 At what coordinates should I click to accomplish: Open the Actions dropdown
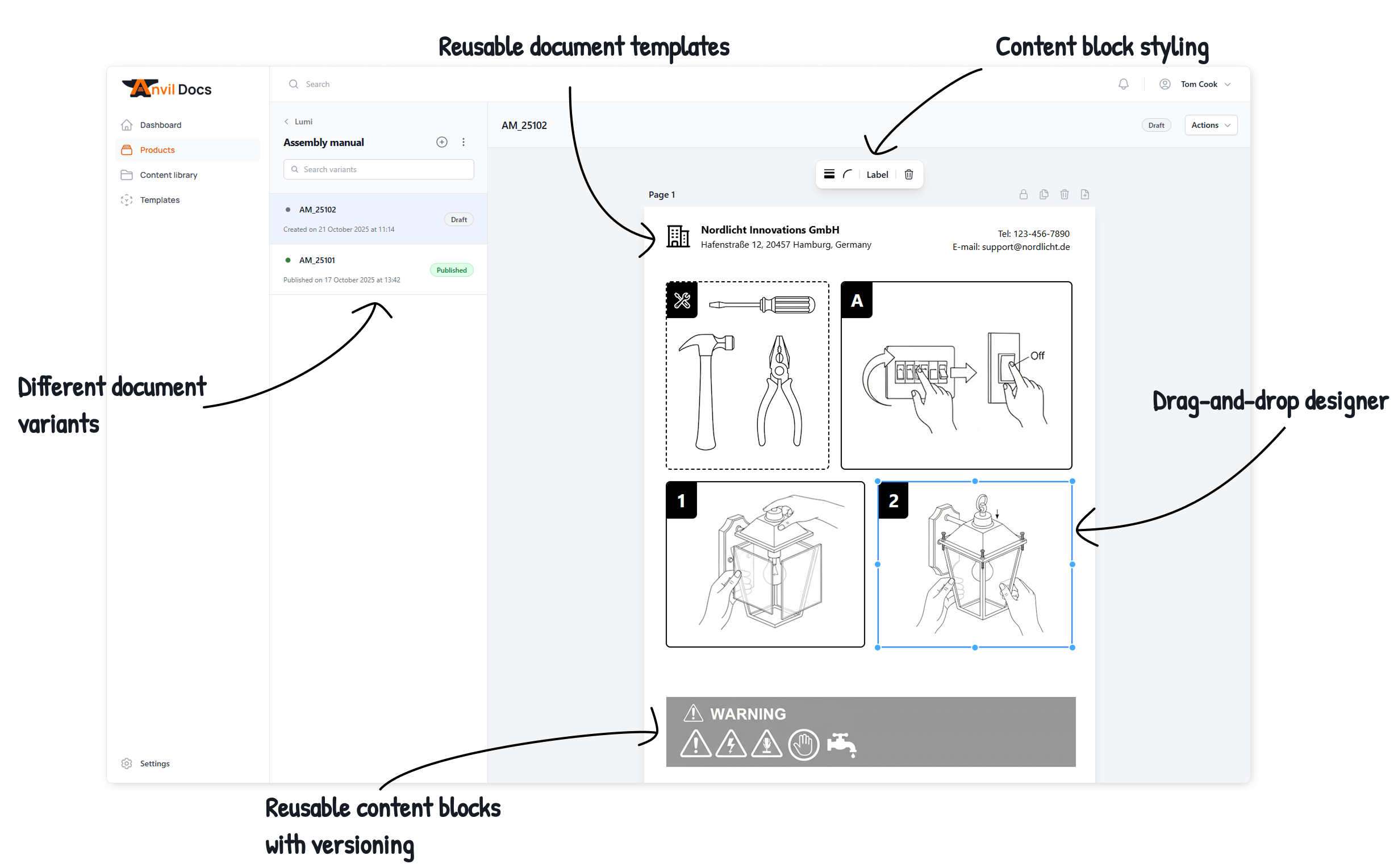pyautogui.click(x=1211, y=124)
